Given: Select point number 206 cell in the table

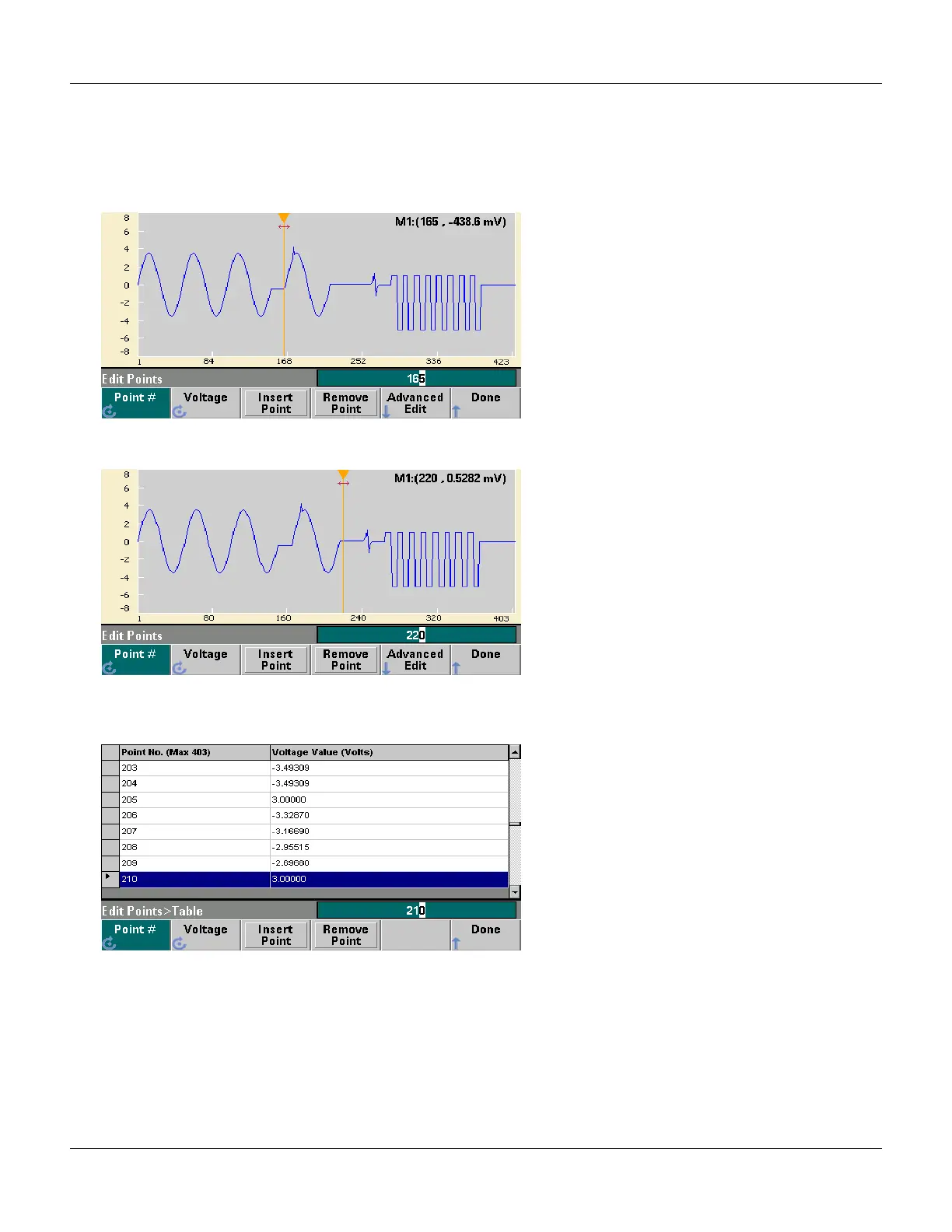Looking at the screenshot, I should [x=194, y=816].
